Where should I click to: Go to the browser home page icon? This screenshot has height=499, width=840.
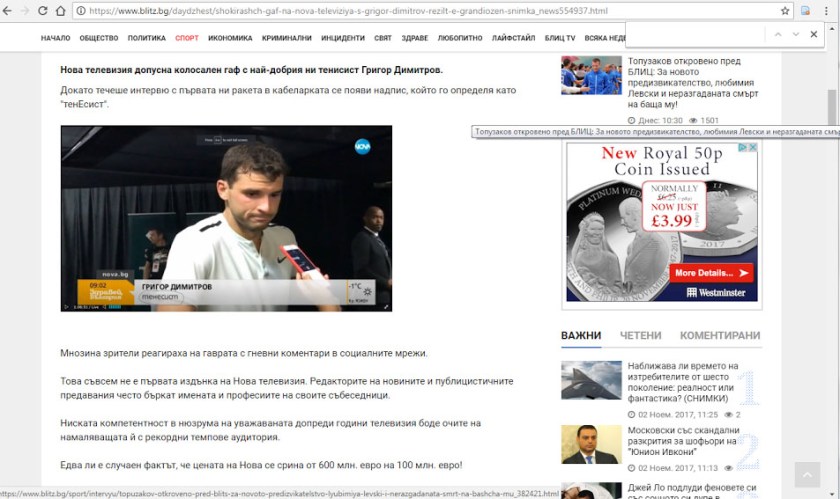click(61, 10)
